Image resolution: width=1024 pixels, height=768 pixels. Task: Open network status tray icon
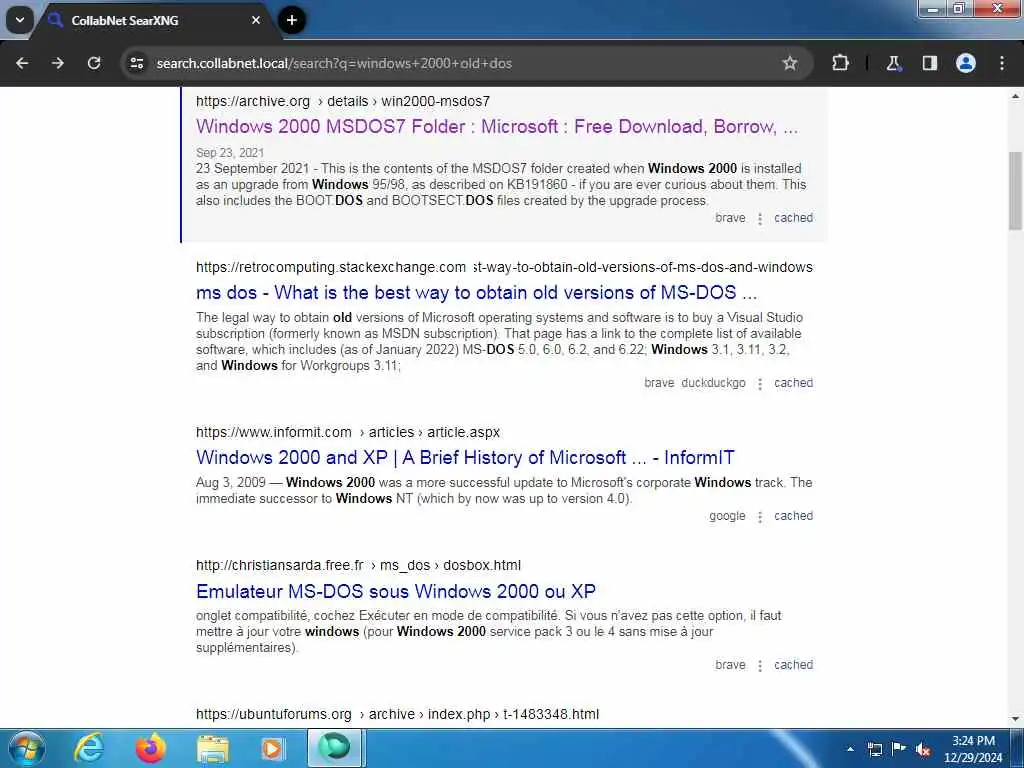874,749
